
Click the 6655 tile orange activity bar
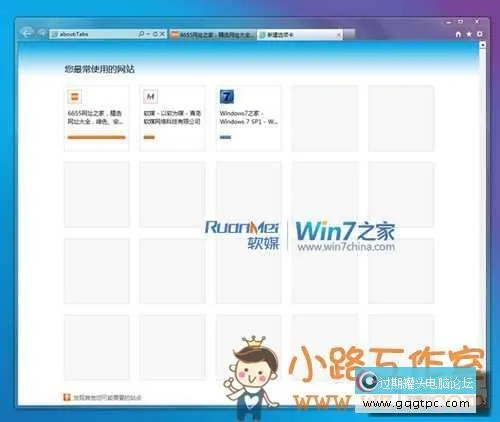(x=96, y=137)
